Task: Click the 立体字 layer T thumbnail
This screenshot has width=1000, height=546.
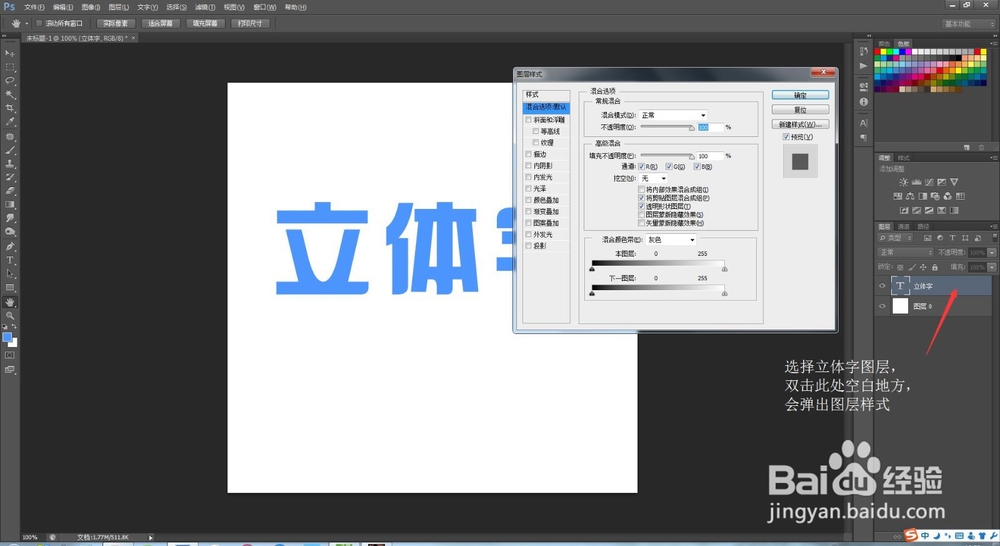Action: coord(900,286)
